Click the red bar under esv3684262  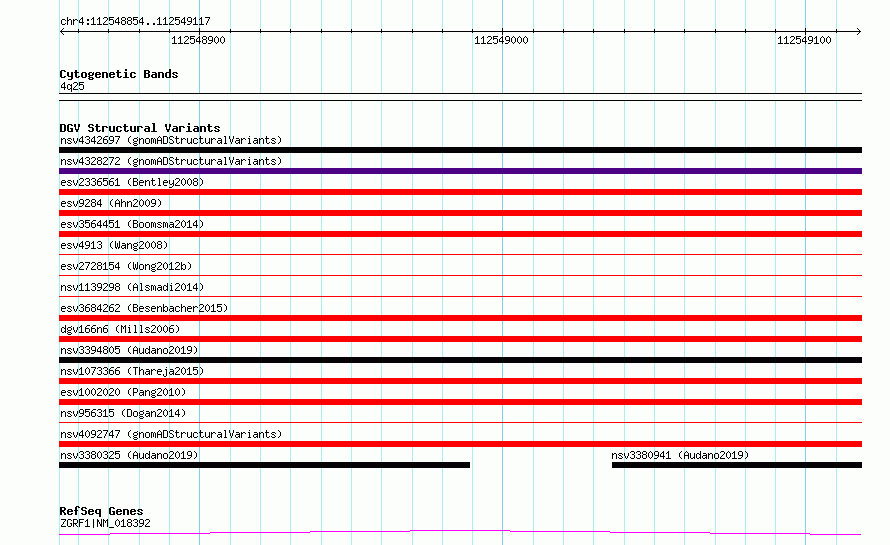pyautogui.click(x=460, y=318)
